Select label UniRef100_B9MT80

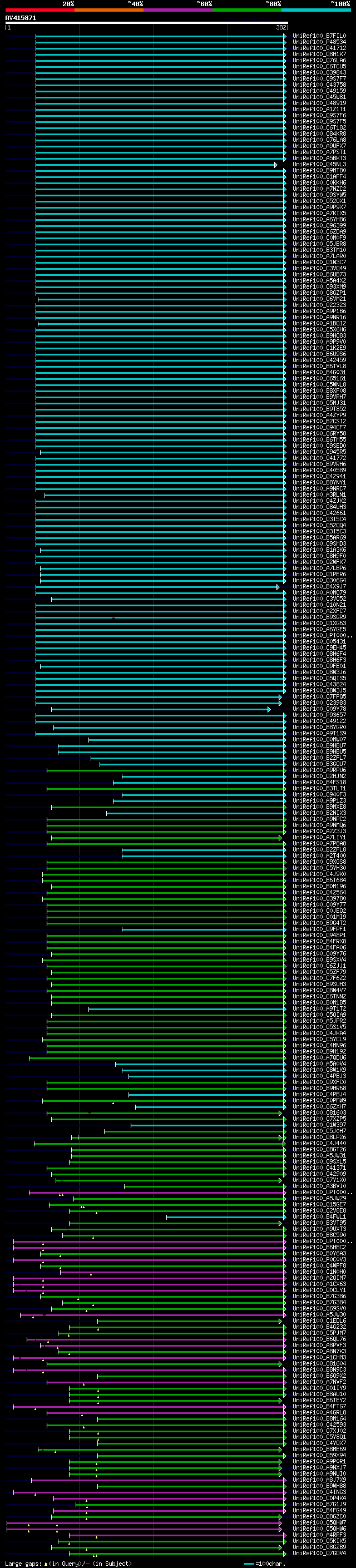319,170
